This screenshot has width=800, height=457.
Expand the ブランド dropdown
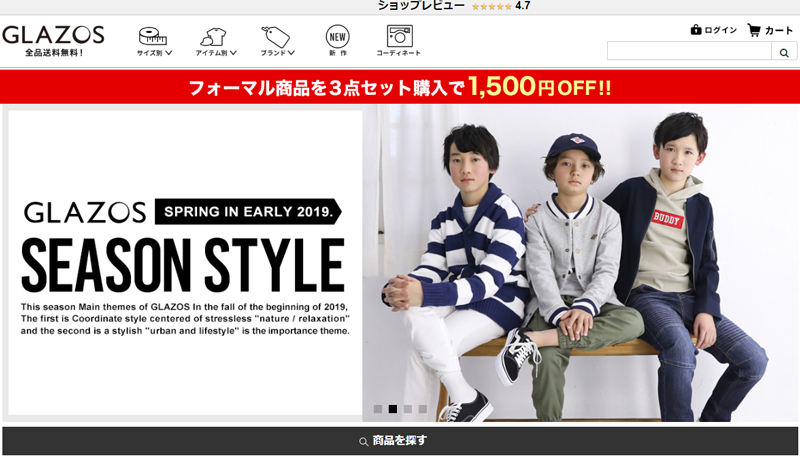(x=278, y=53)
